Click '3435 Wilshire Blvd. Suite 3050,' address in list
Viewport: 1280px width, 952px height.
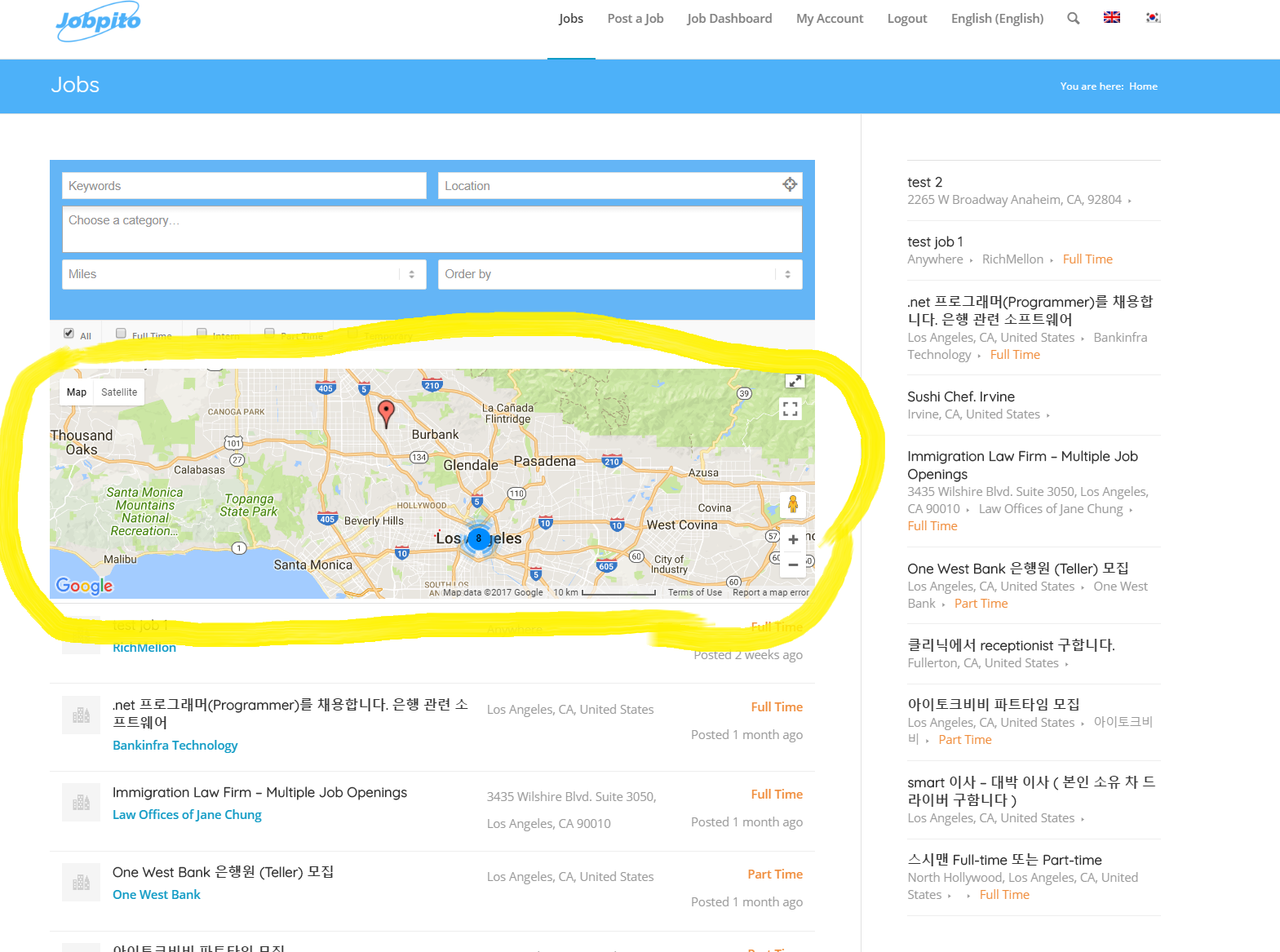point(571,797)
